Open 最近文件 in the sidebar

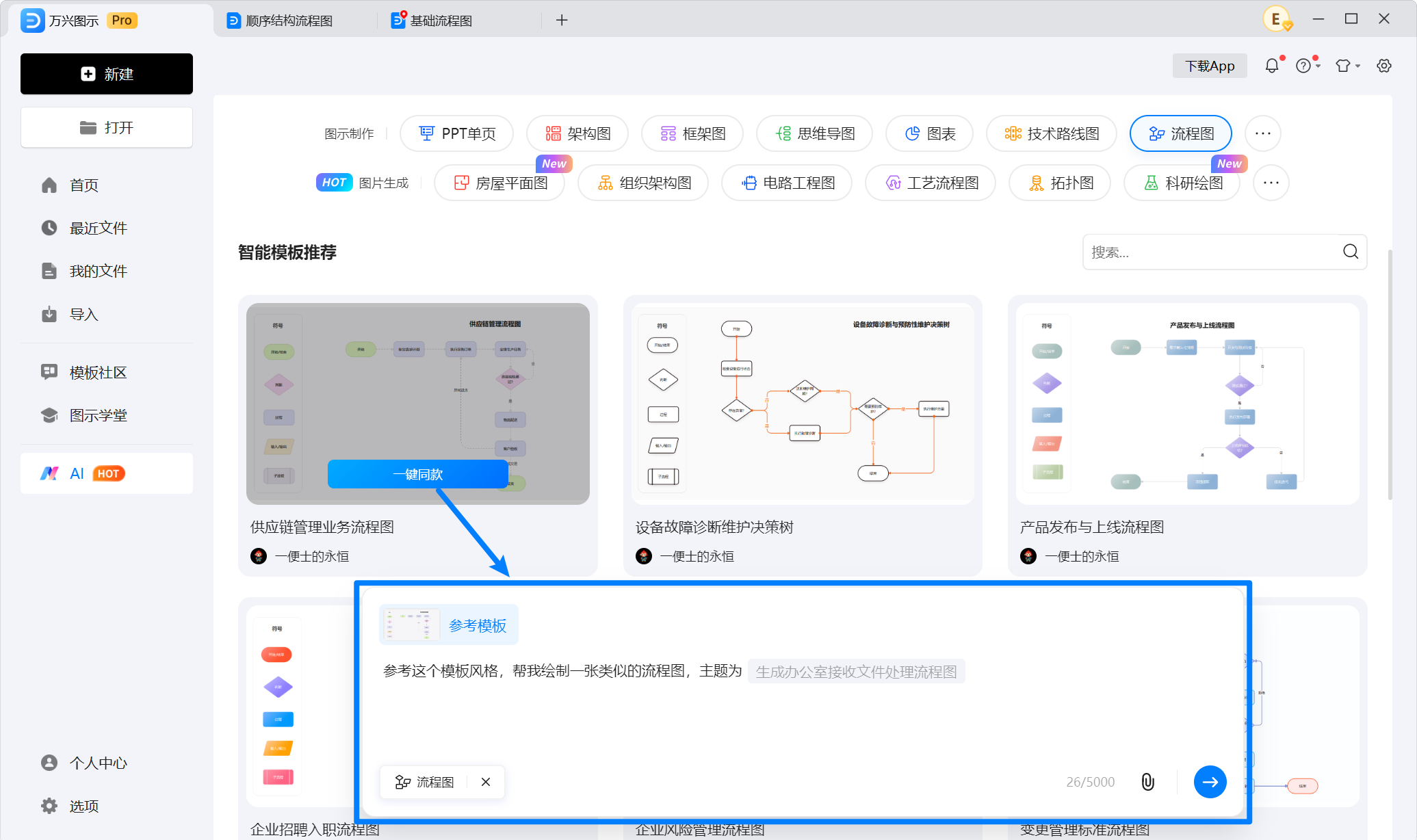tap(84, 228)
